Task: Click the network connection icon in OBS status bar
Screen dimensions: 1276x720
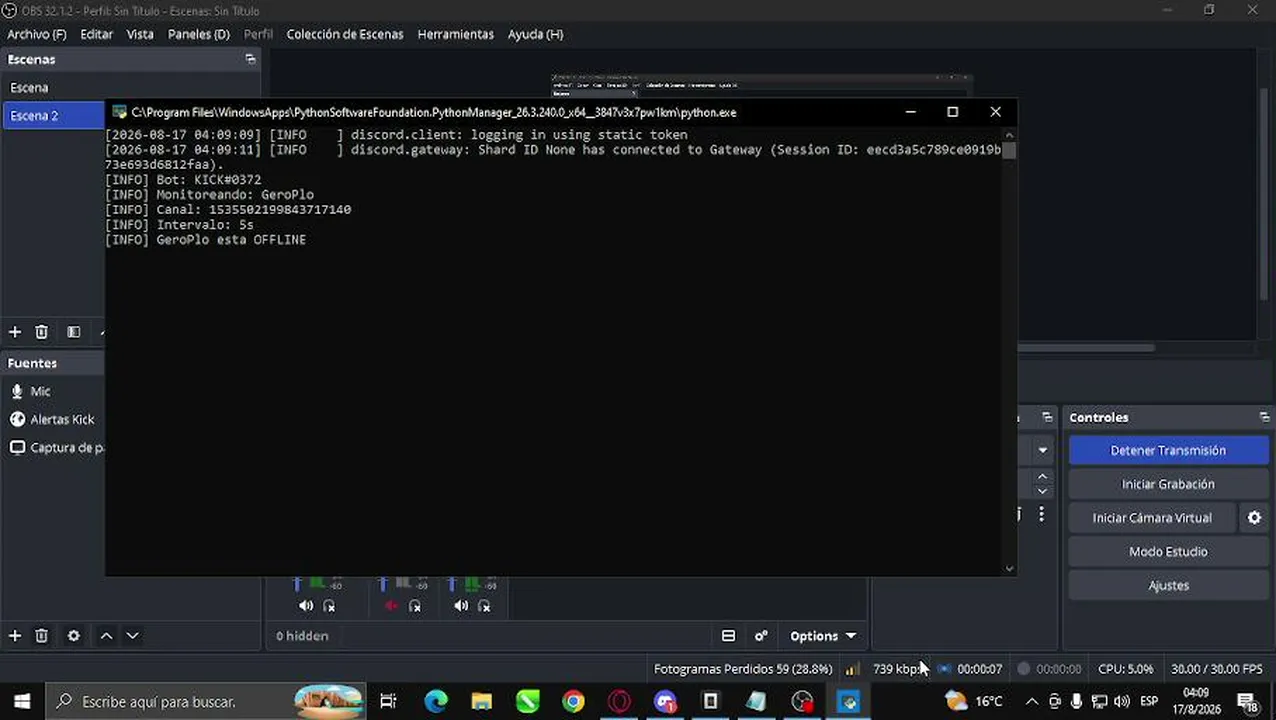Action: click(852, 669)
